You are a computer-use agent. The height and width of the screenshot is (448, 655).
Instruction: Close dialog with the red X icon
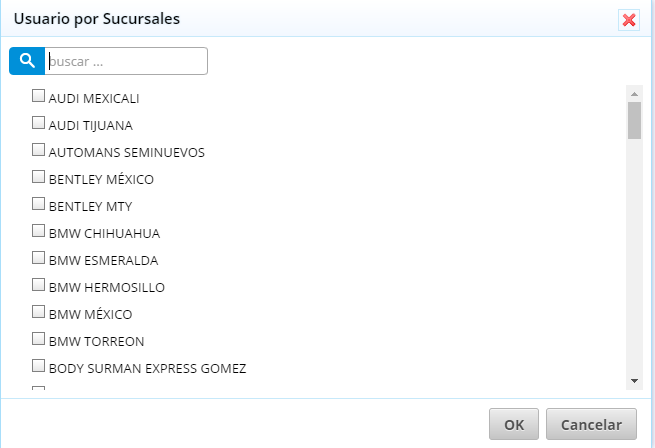point(629,20)
